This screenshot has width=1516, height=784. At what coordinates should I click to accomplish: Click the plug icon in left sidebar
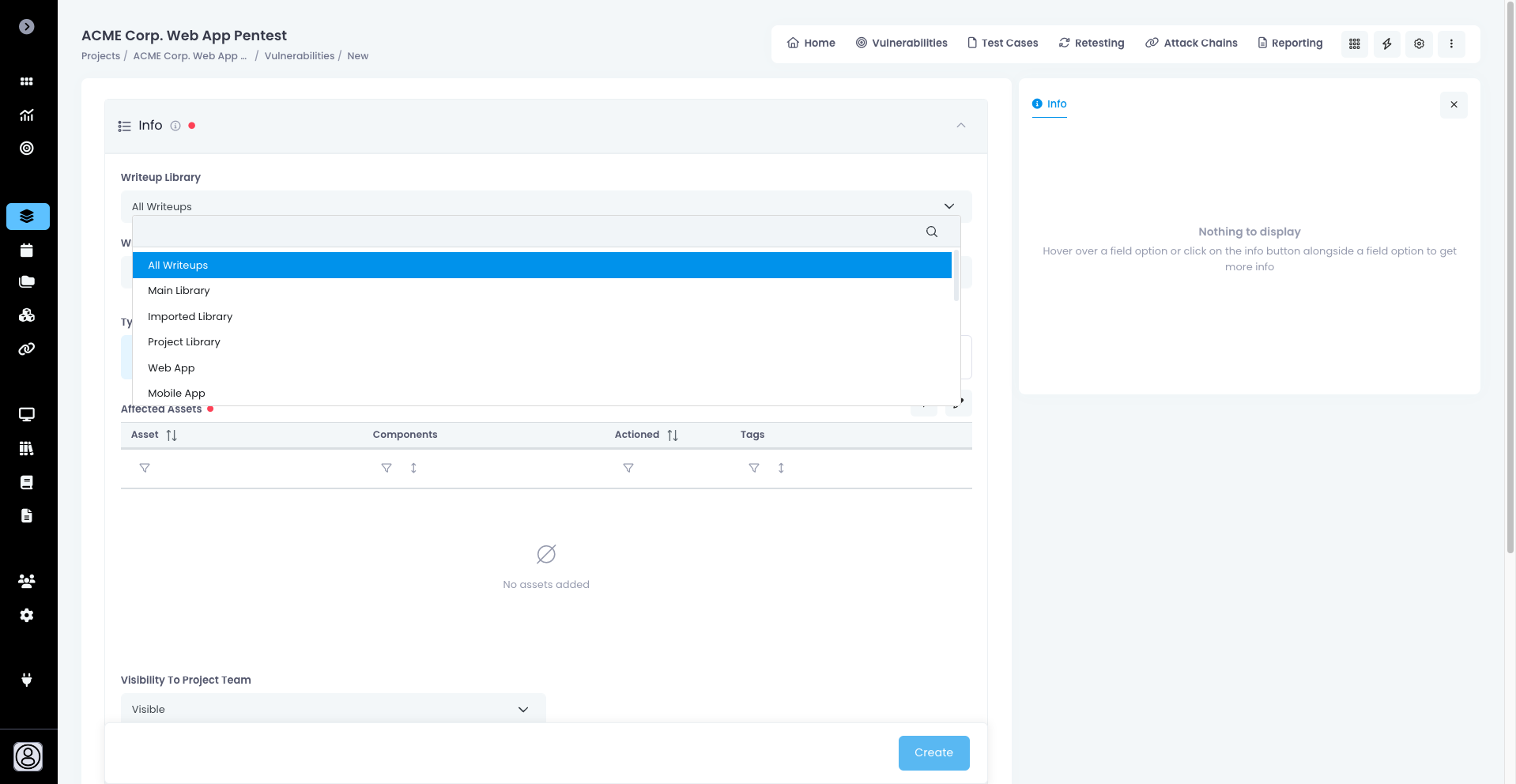pos(27,680)
